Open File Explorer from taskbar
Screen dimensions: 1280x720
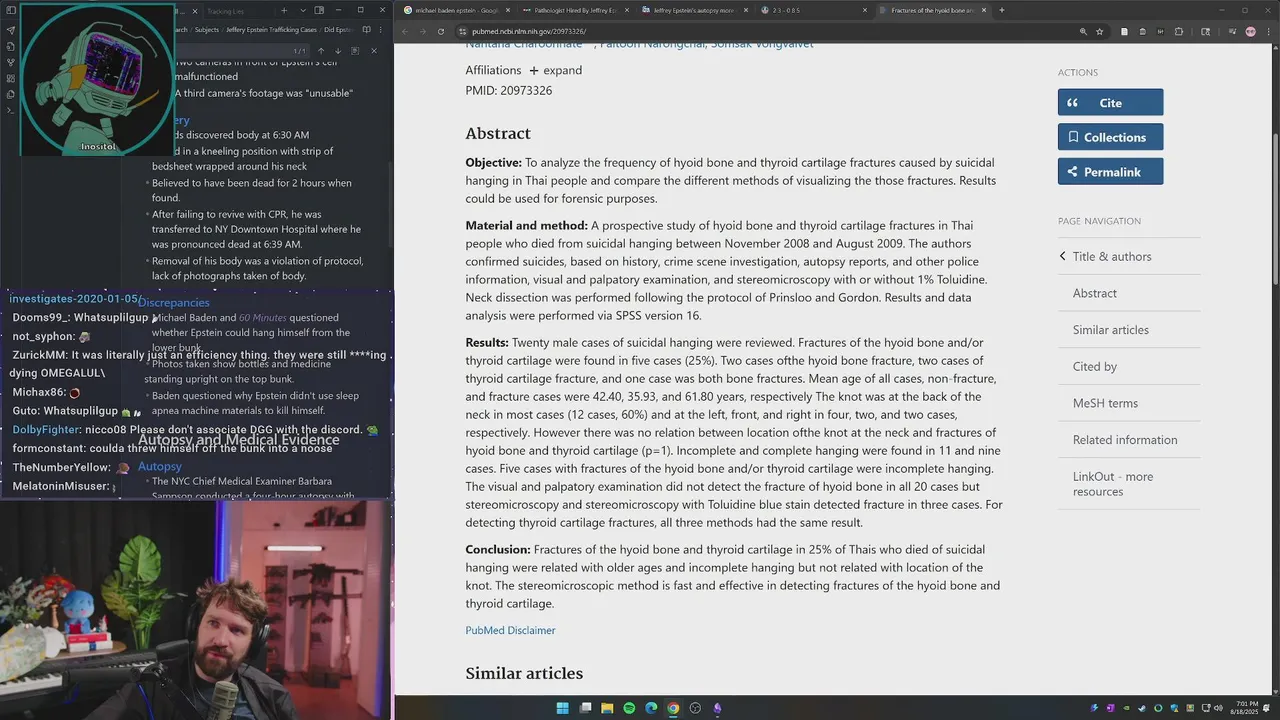tap(607, 708)
